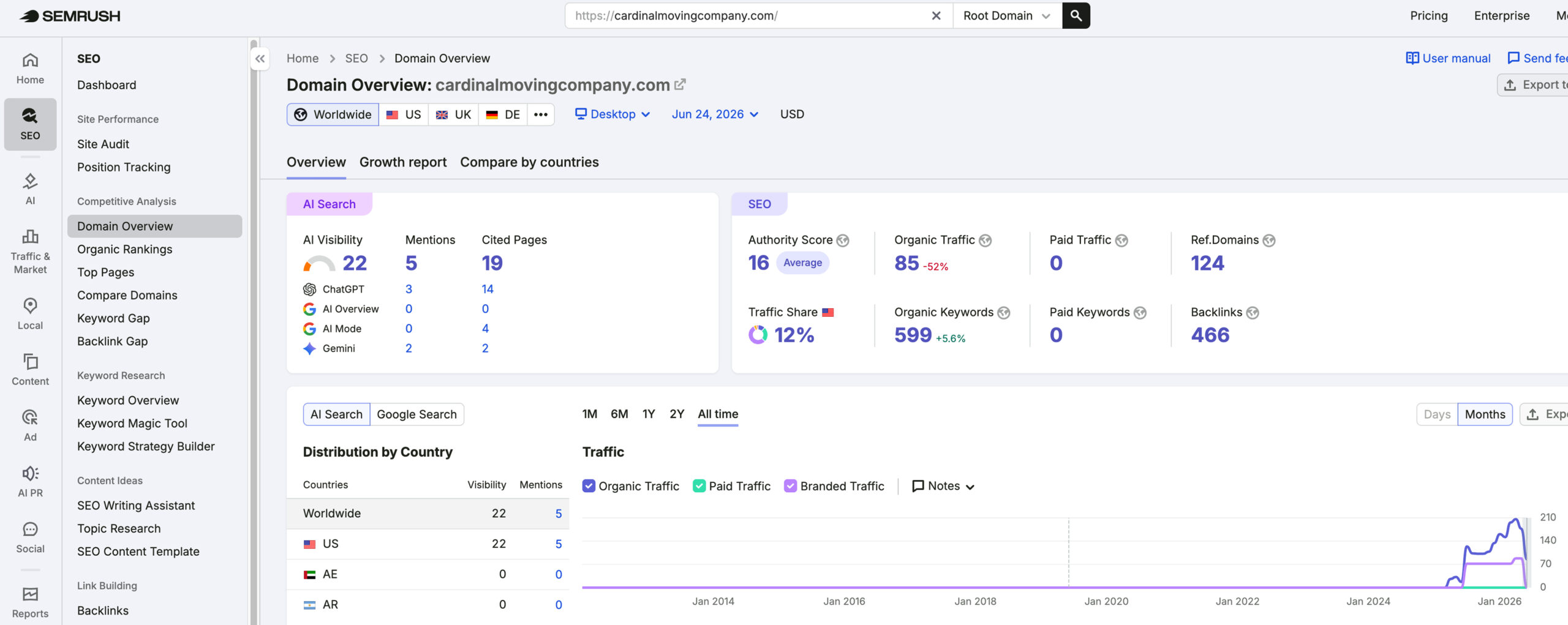Open Content section in left rail
1568x625 pixels.
30,369
